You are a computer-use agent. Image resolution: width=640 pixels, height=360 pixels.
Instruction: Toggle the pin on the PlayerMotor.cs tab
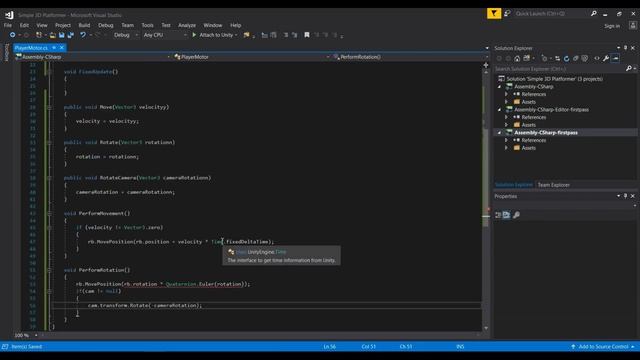coord(54,48)
